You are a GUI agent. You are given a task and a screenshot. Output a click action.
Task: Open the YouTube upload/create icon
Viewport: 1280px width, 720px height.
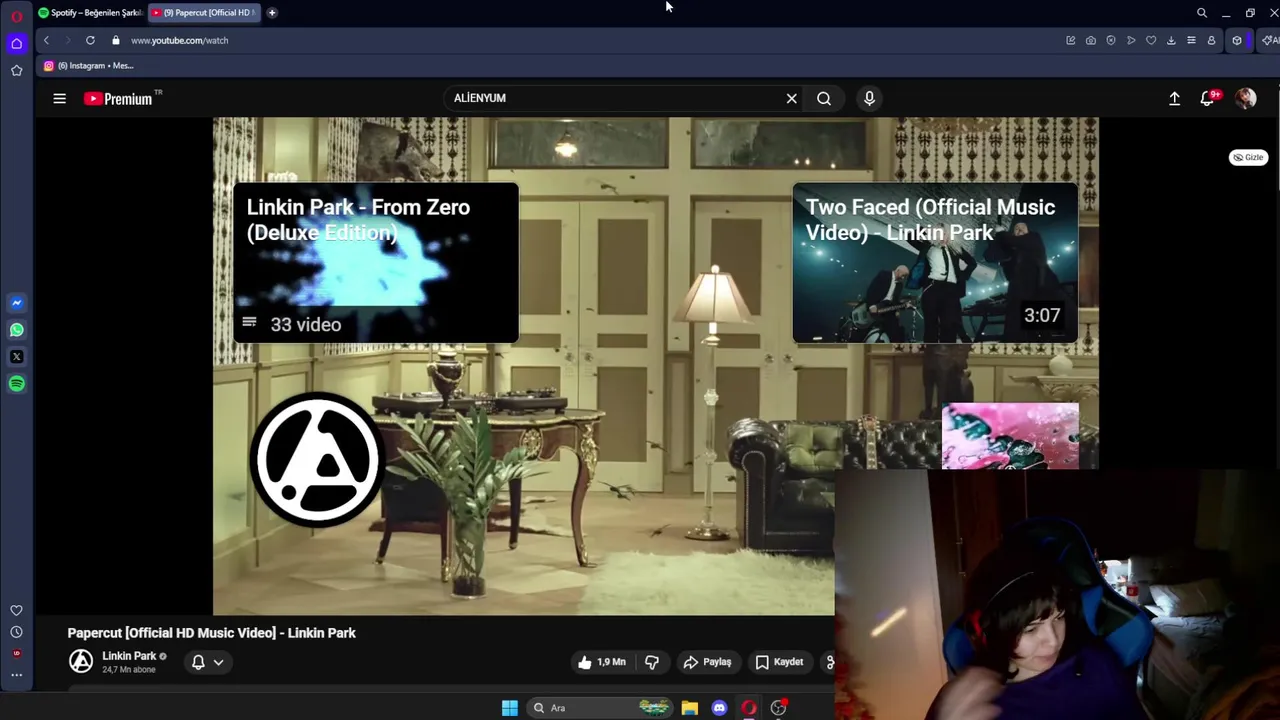1175,98
